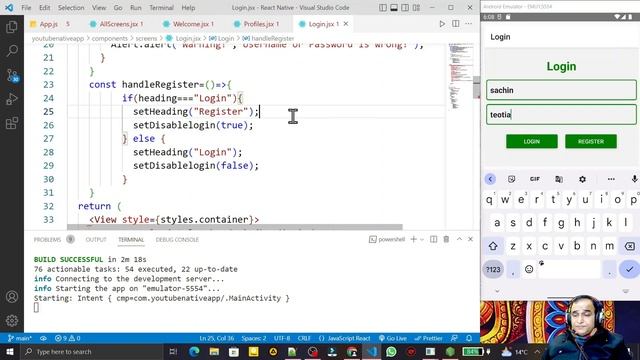The height and width of the screenshot is (360, 640).
Task: Split the terminal panel
Action: (433, 239)
